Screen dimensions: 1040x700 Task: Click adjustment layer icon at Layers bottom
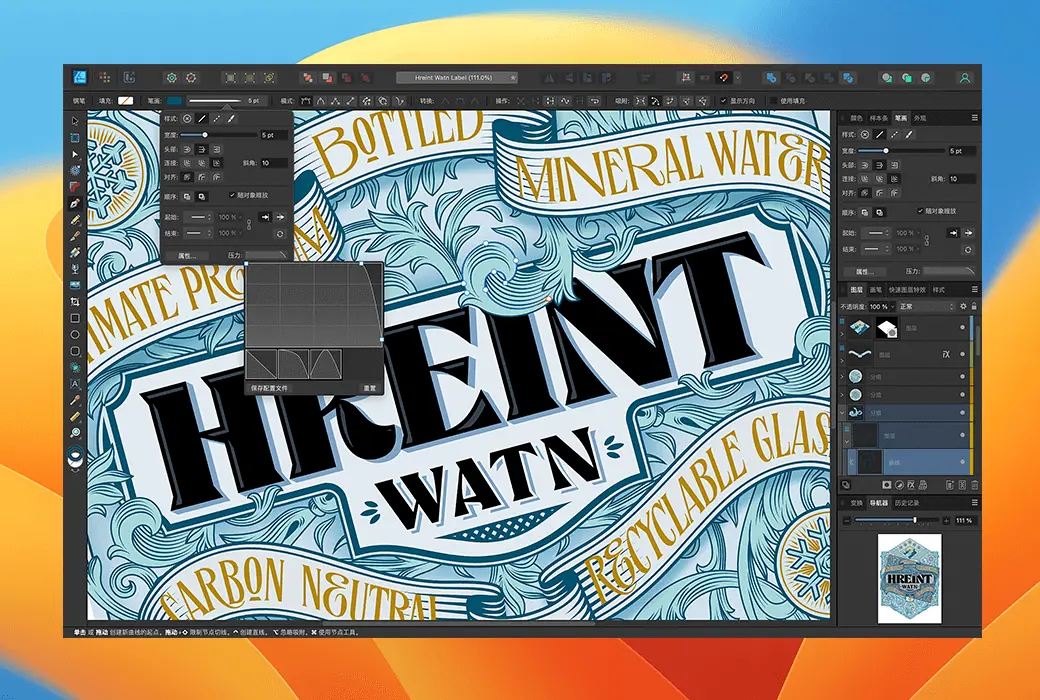point(899,485)
